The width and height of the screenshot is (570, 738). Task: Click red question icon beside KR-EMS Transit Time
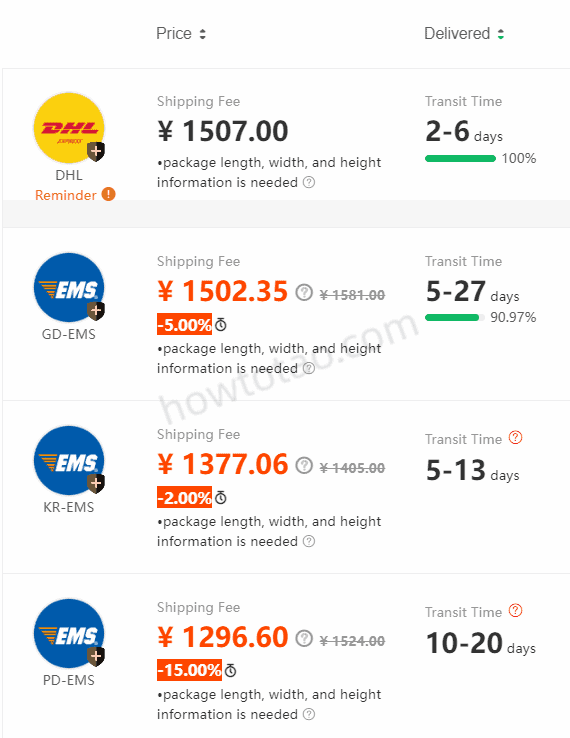click(516, 438)
